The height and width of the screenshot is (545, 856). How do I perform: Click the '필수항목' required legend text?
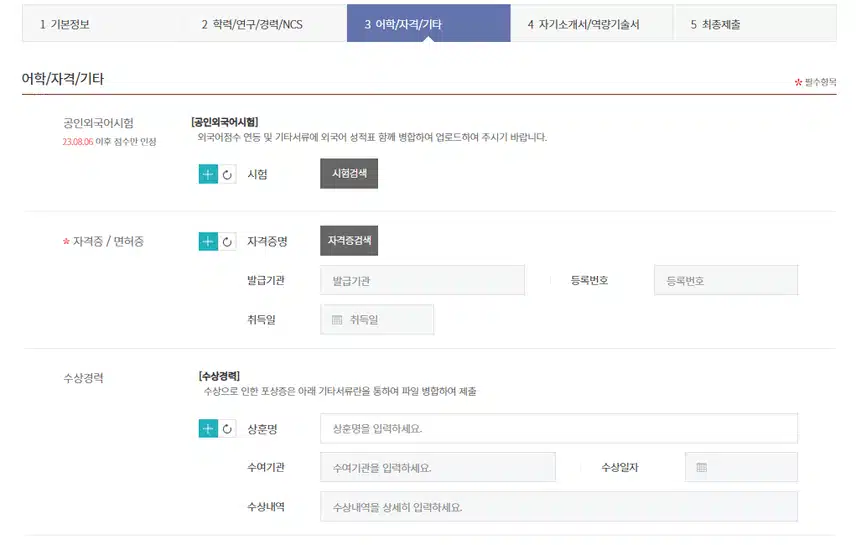[821, 82]
